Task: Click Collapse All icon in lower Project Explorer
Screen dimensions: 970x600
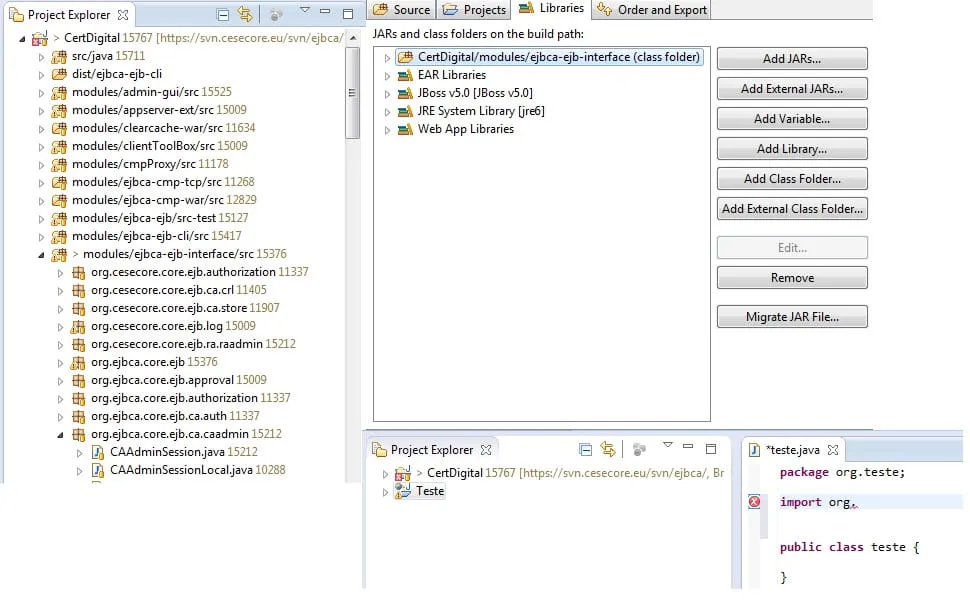Action: [x=585, y=449]
